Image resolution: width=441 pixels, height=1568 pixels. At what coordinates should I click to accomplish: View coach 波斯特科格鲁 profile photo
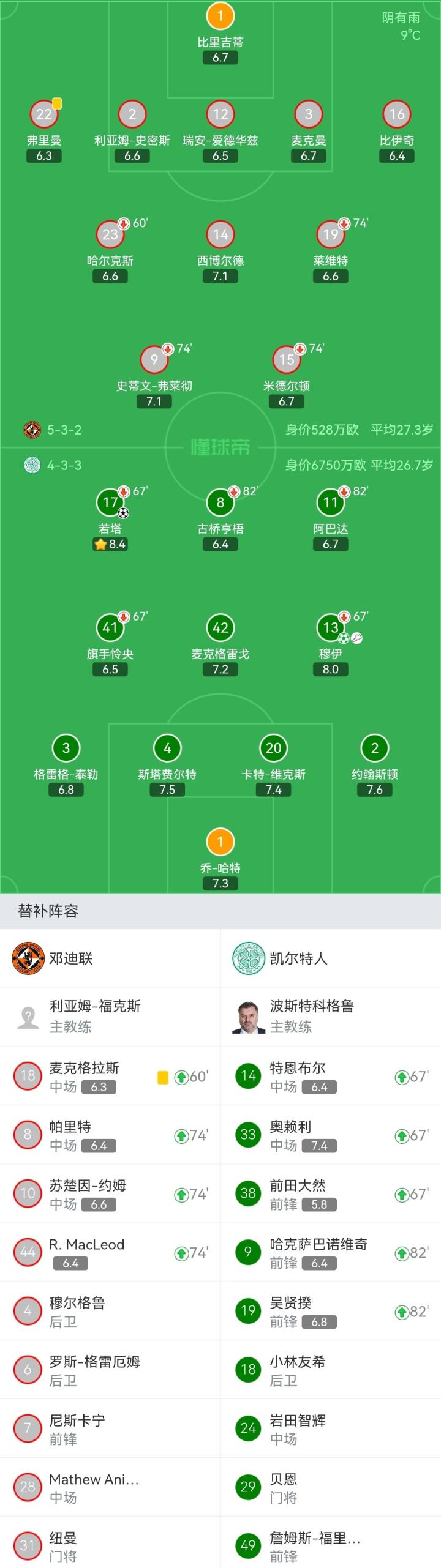pyautogui.click(x=247, y=1017)
